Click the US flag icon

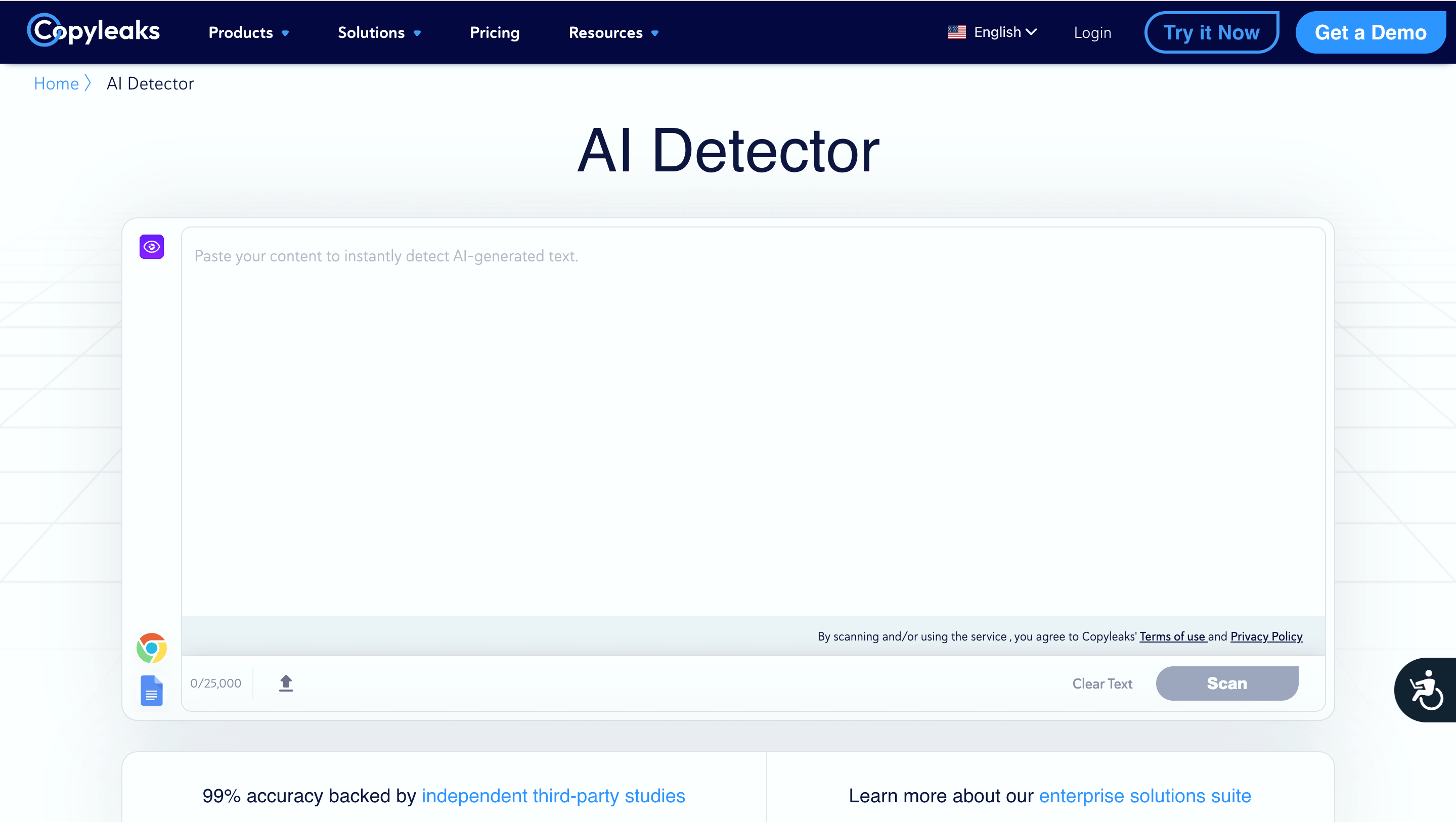[956, 32]
